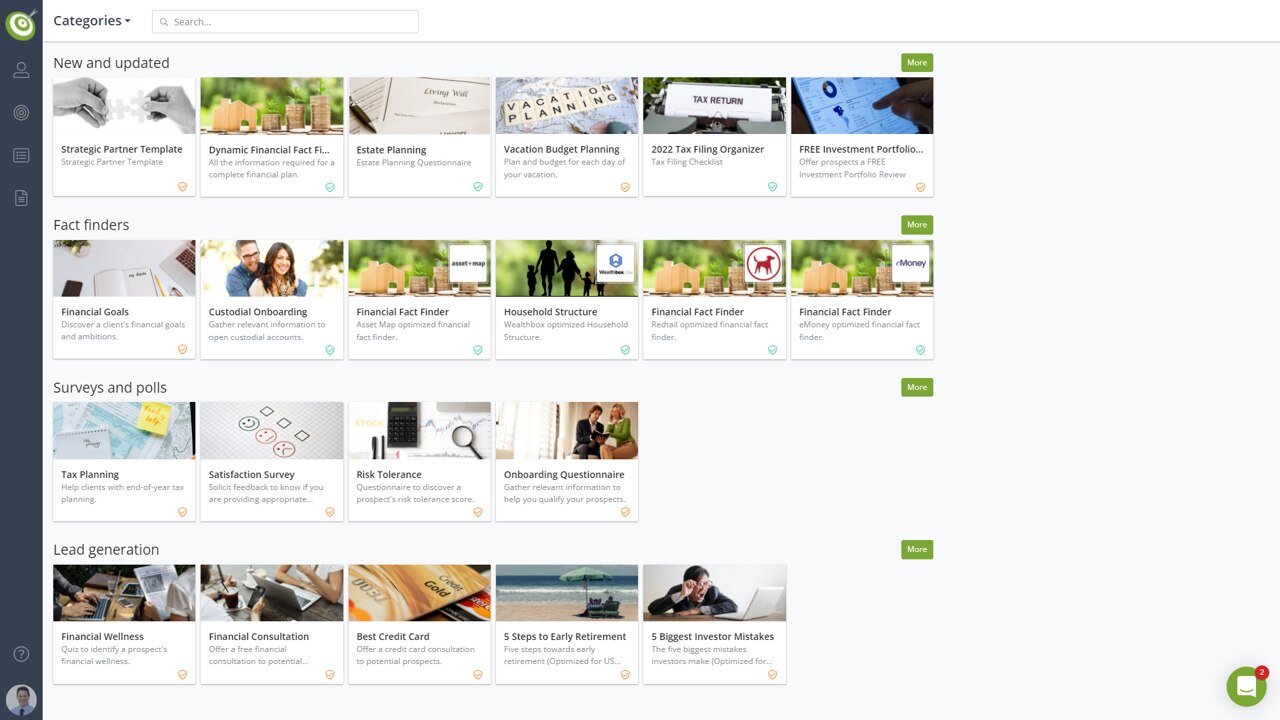Show more Lead generation templates
This screenshot has width=1280, height=720.
pos(916,549)
